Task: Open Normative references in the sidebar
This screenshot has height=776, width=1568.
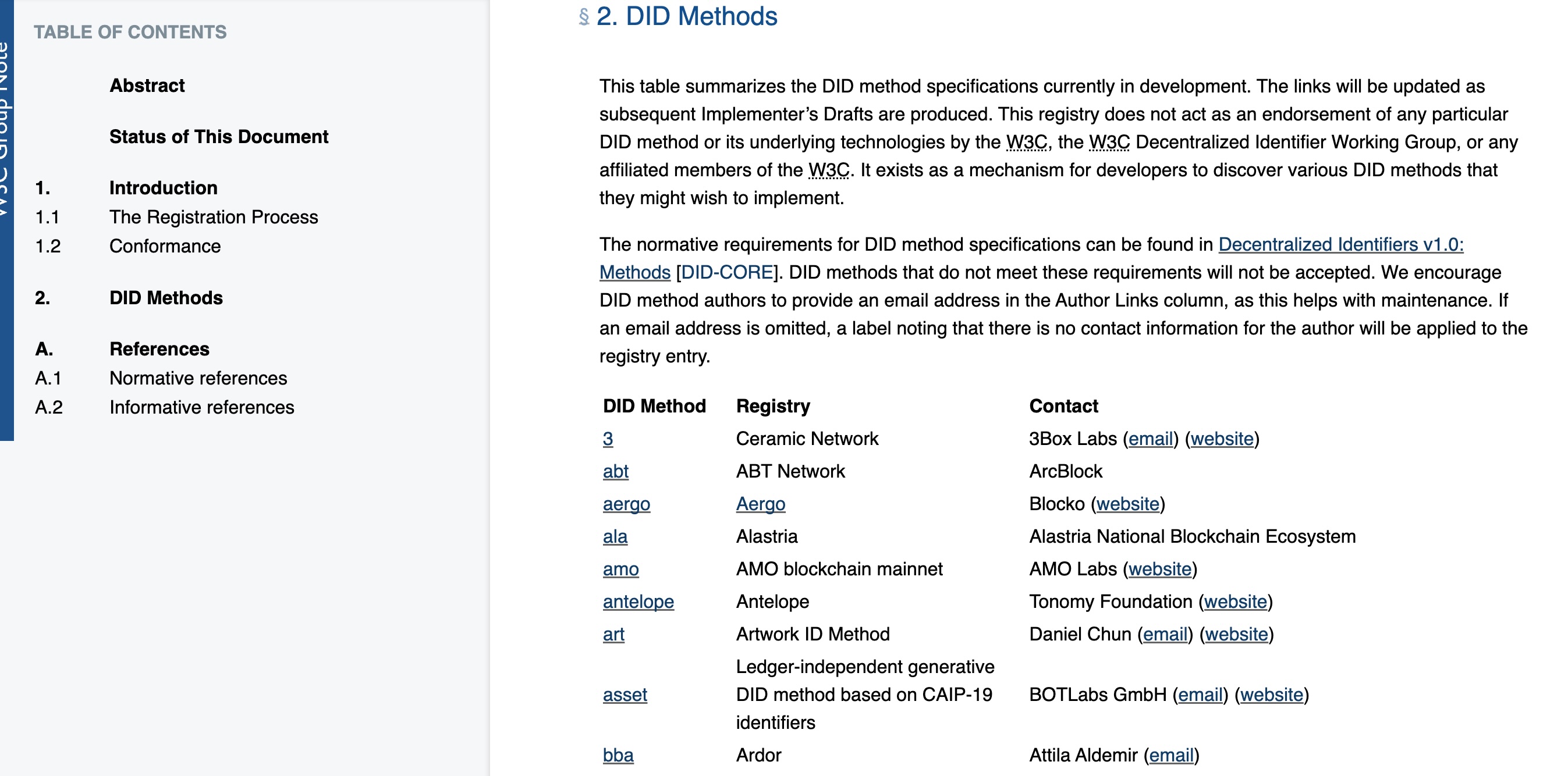Action: click(198, 378)
